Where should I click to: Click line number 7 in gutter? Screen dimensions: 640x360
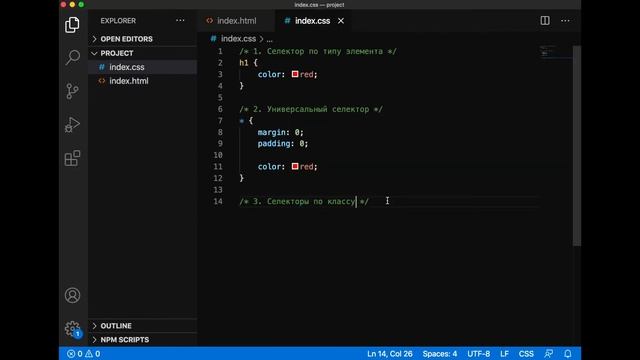point(220,121)
